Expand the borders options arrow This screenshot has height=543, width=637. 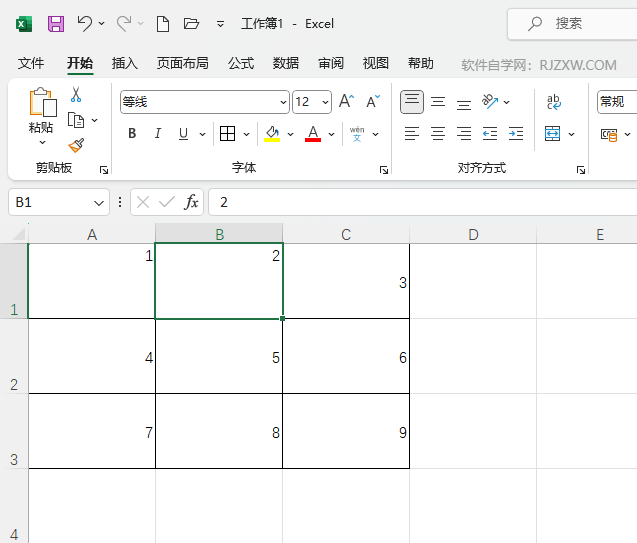coord(246,134)
